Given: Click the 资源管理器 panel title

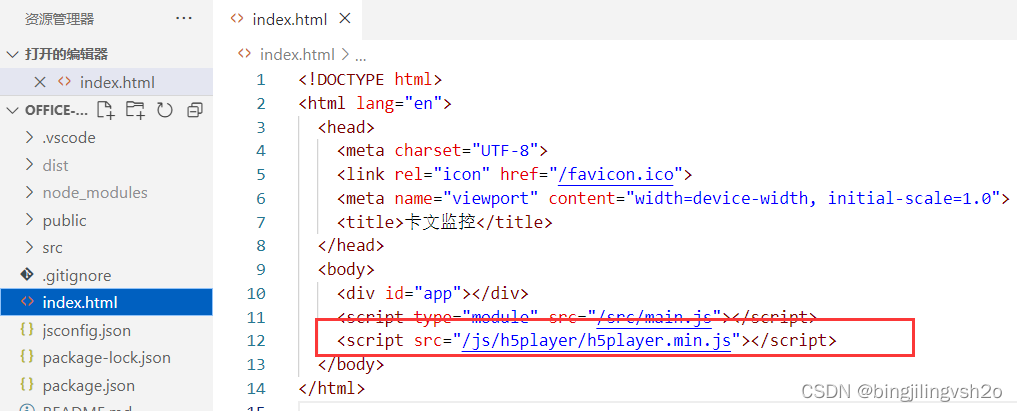Looking at the screenshot, I should 60,19.
